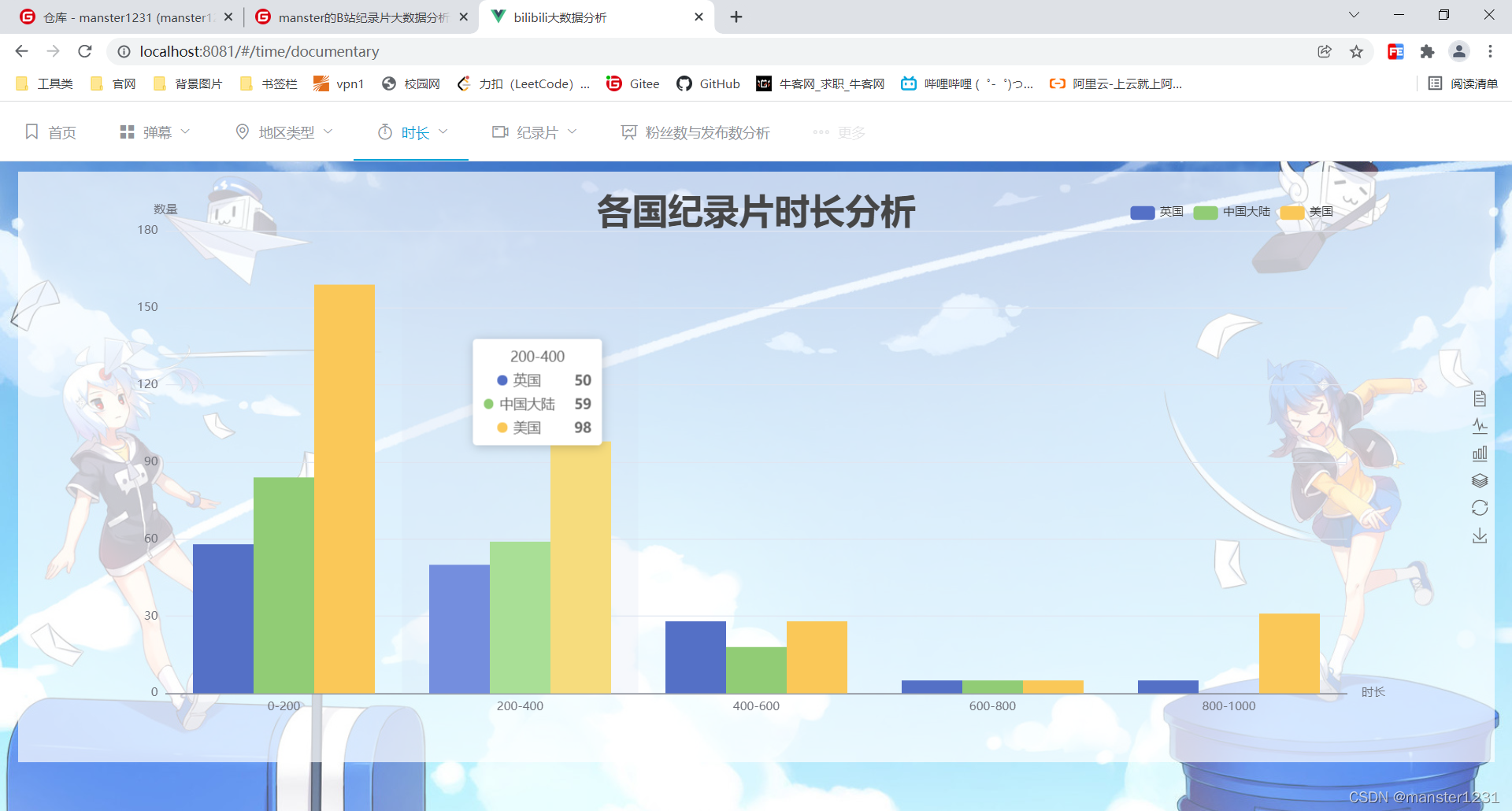This screenshot has height=811, width=1512.
Task: Close the bilibili大数据分析 tab
Action: (699, 17)
